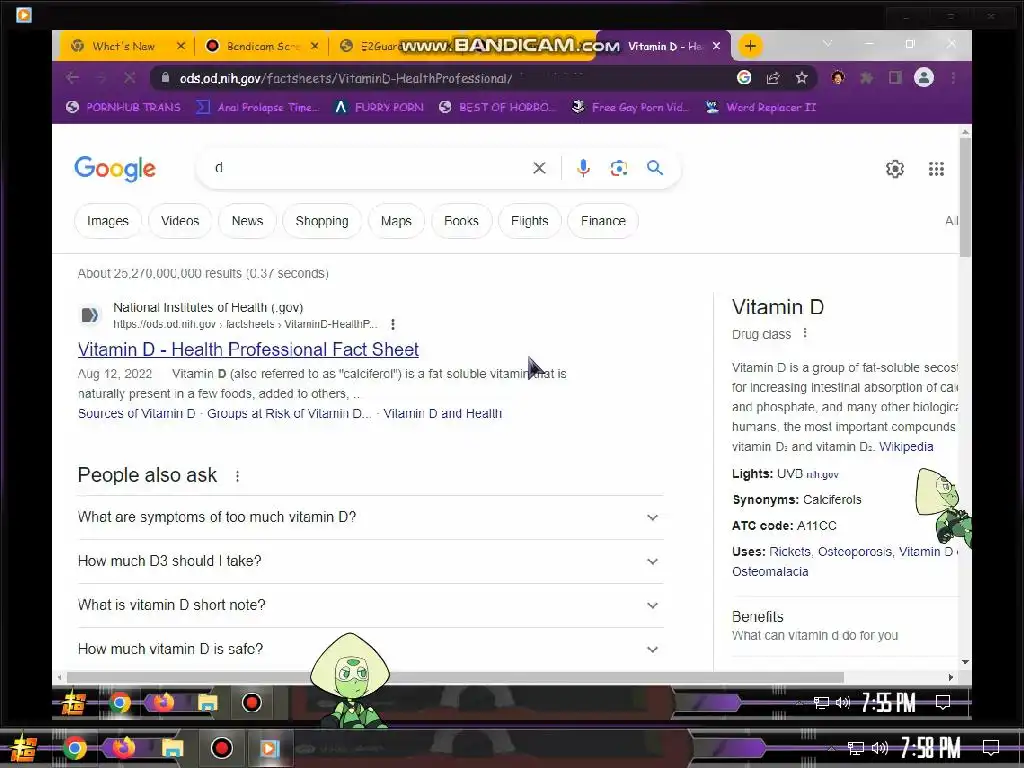This screenshot has width=1024, height=768.
Task: Filter results by Images
Action: pyautogui.click(x=108, y=221)
